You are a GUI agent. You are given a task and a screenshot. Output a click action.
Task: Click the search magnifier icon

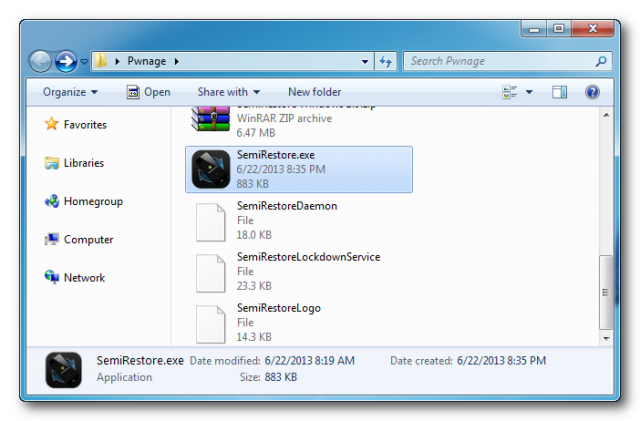[x=601, y=61]
